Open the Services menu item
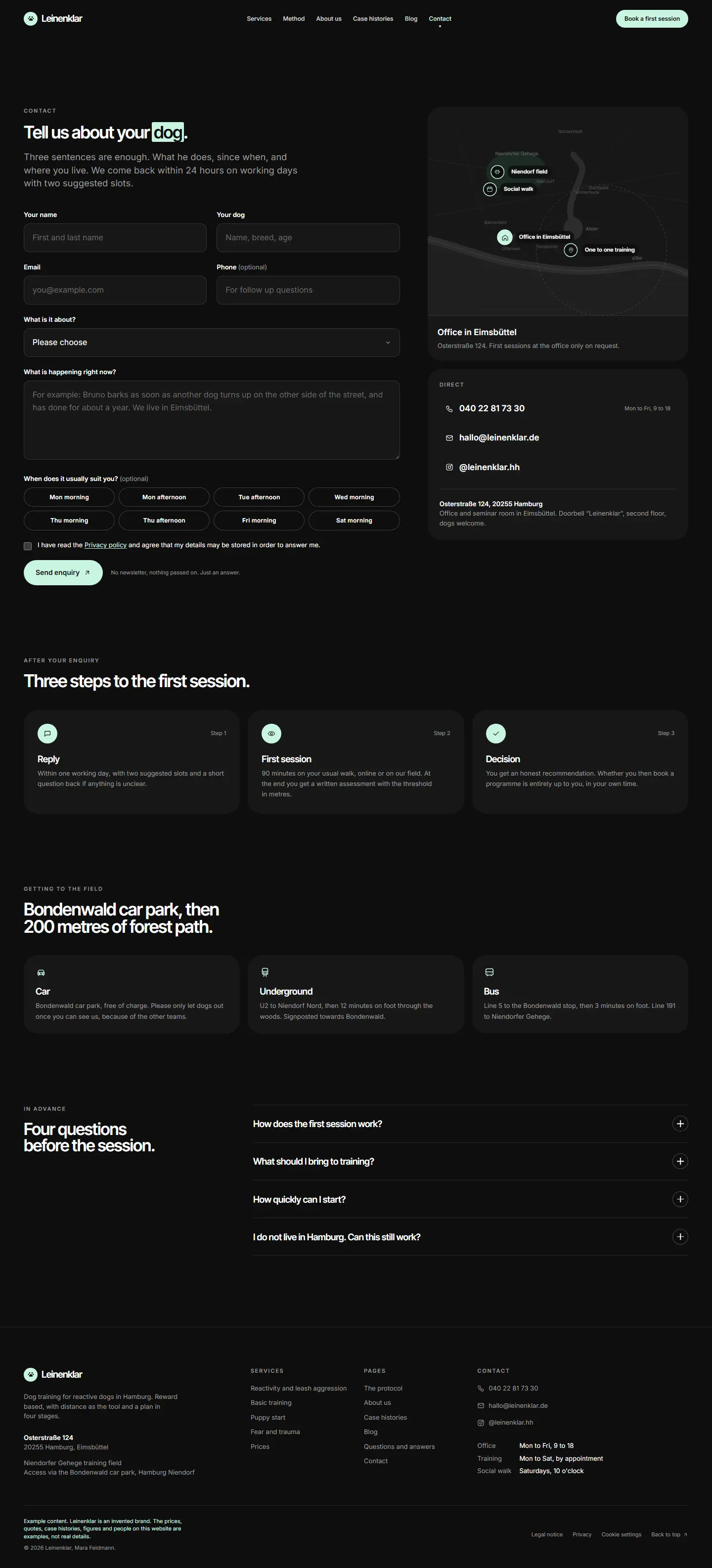This screenshot has height=1568, width=712. (259, 19)
